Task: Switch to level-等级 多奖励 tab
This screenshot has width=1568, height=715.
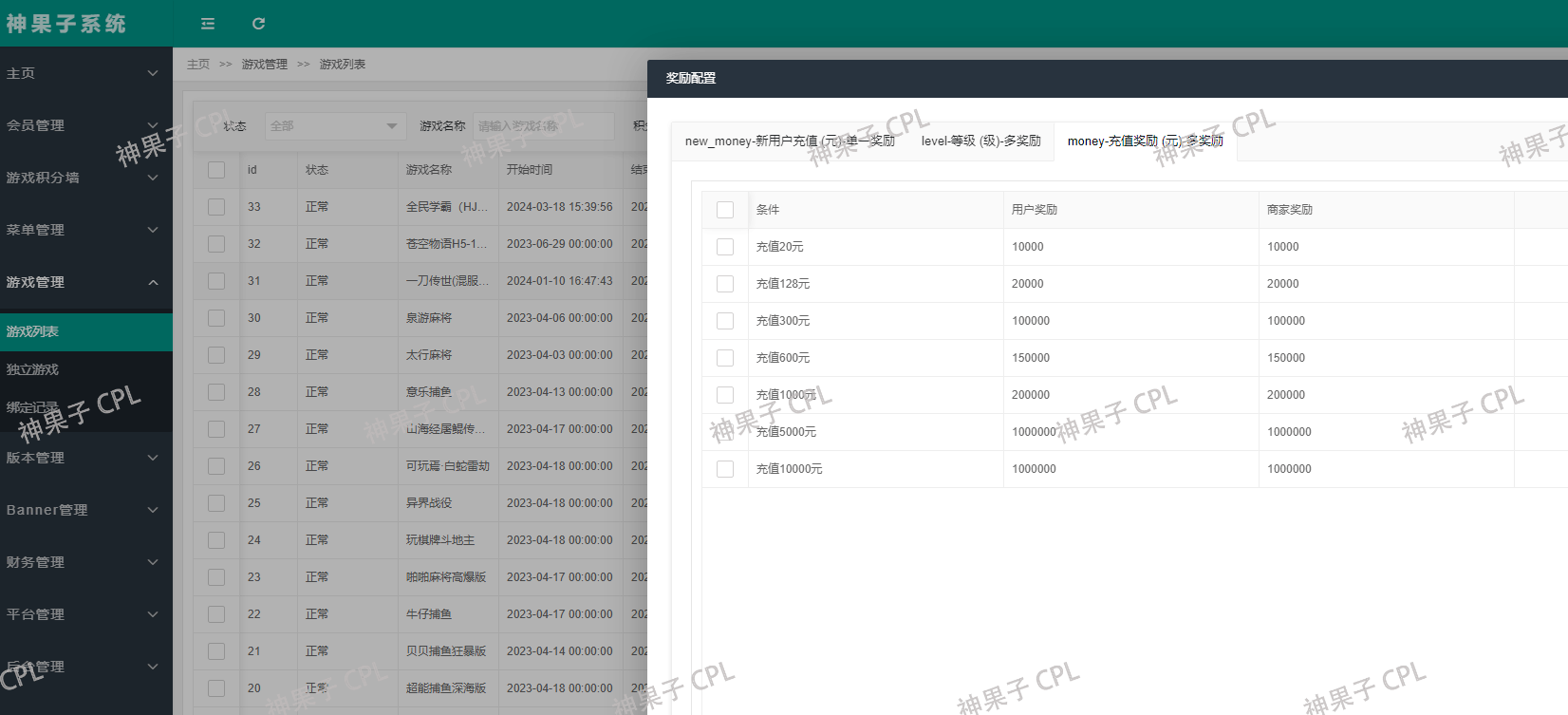Action: pos(980,141)
